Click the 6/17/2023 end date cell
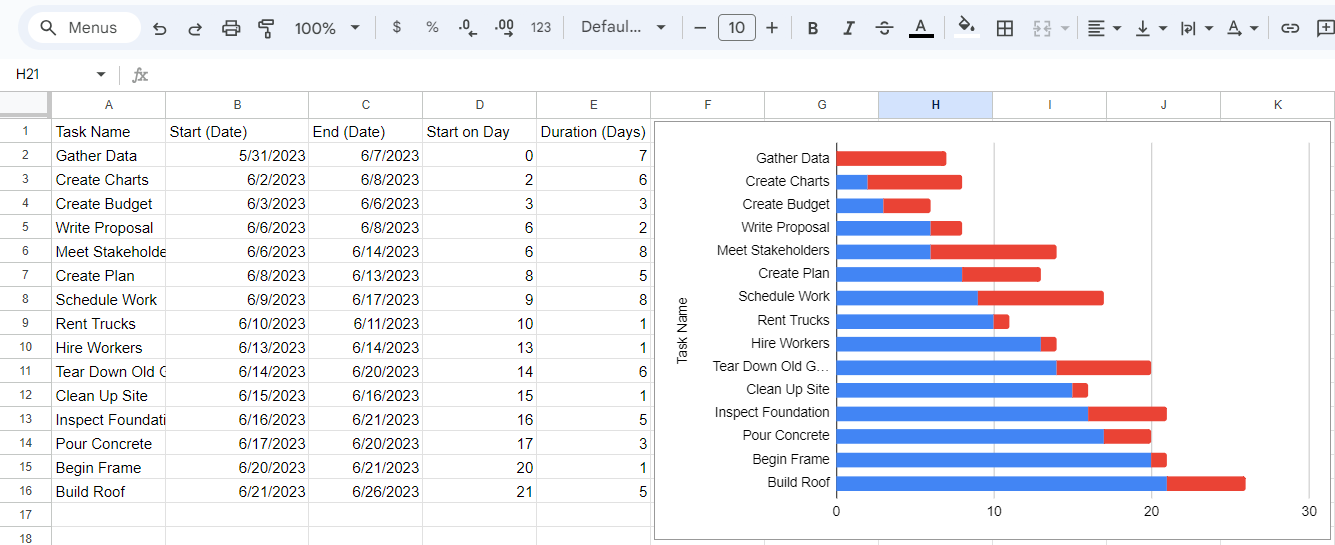 365,299
